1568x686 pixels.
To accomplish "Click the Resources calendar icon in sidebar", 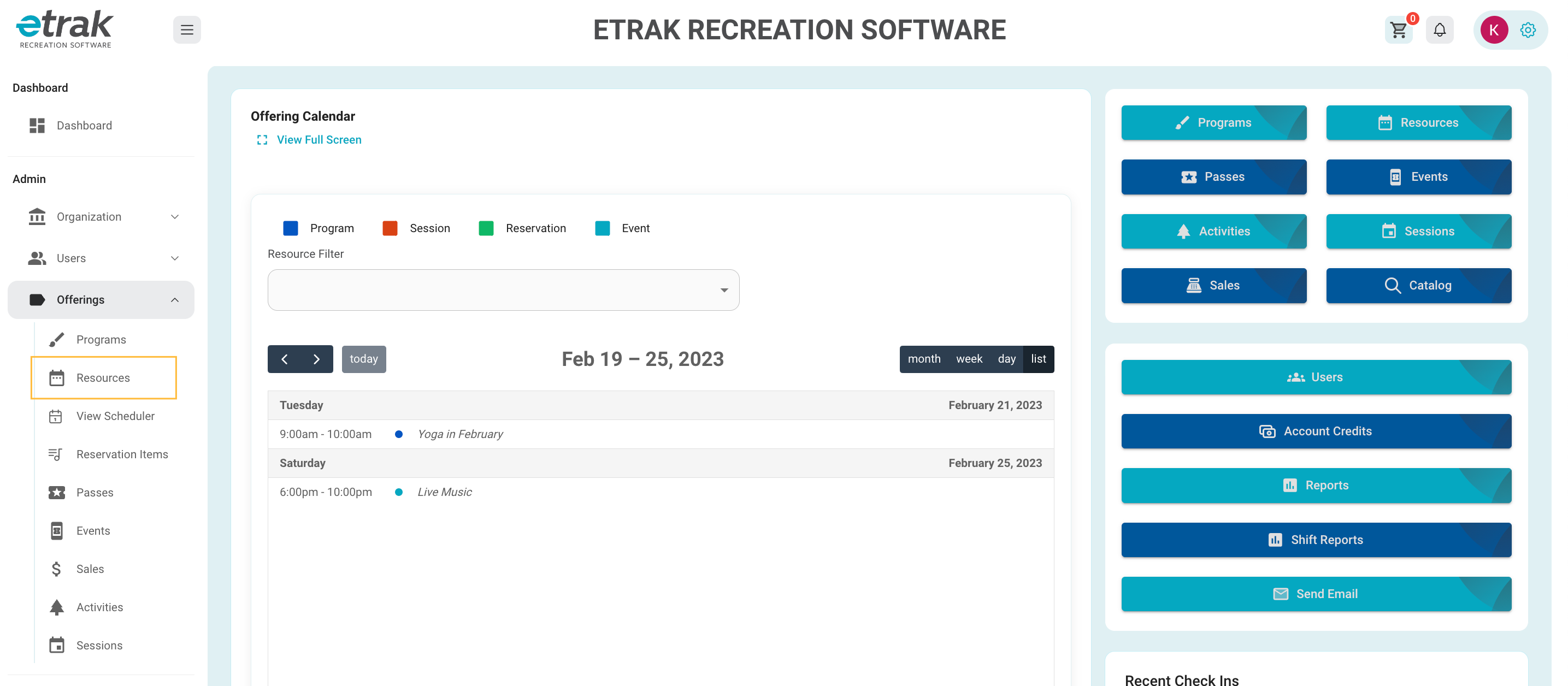I will click(x=57, y=378).
